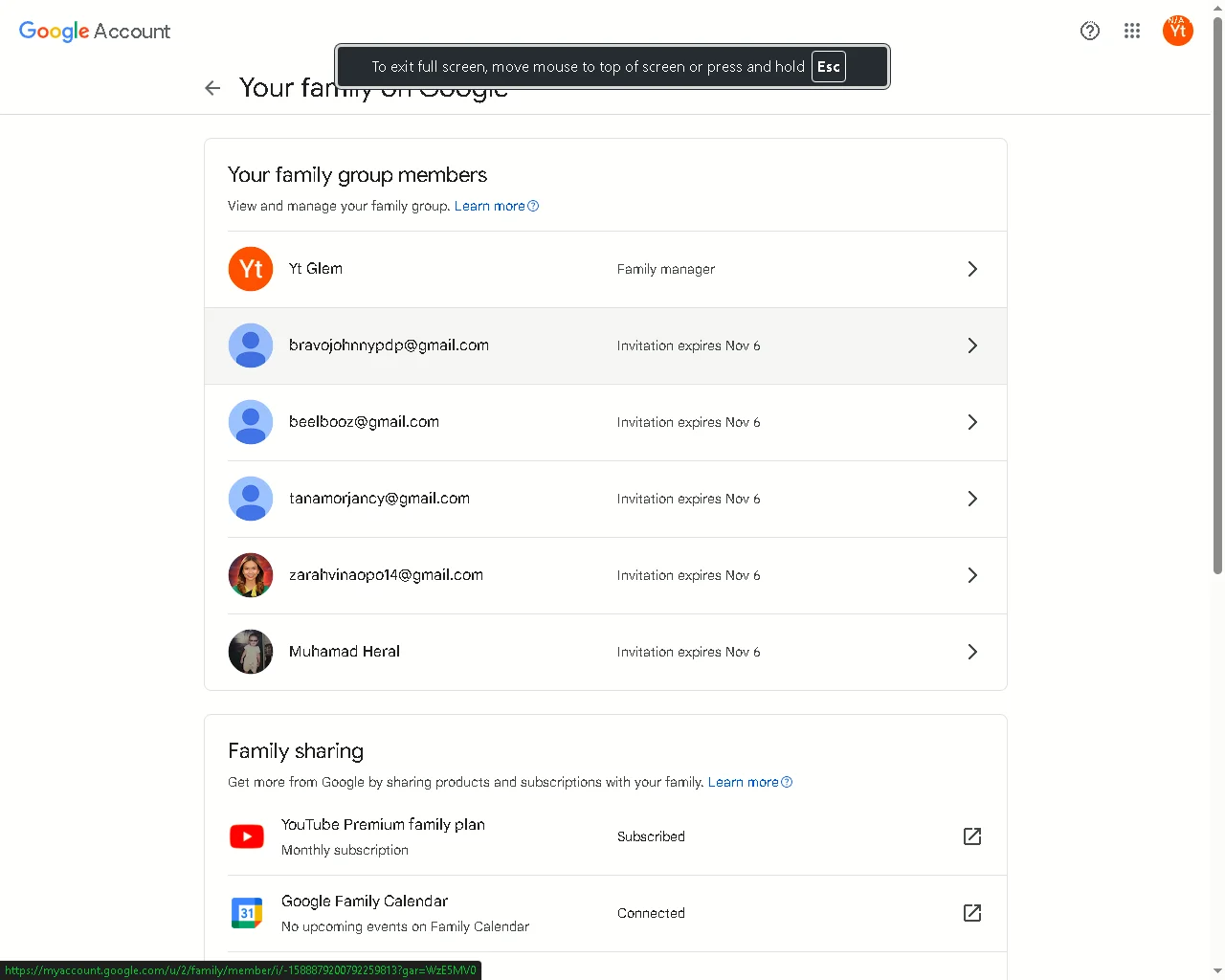Click the Connected status text
1225x980 pixels.
[651, 913]
